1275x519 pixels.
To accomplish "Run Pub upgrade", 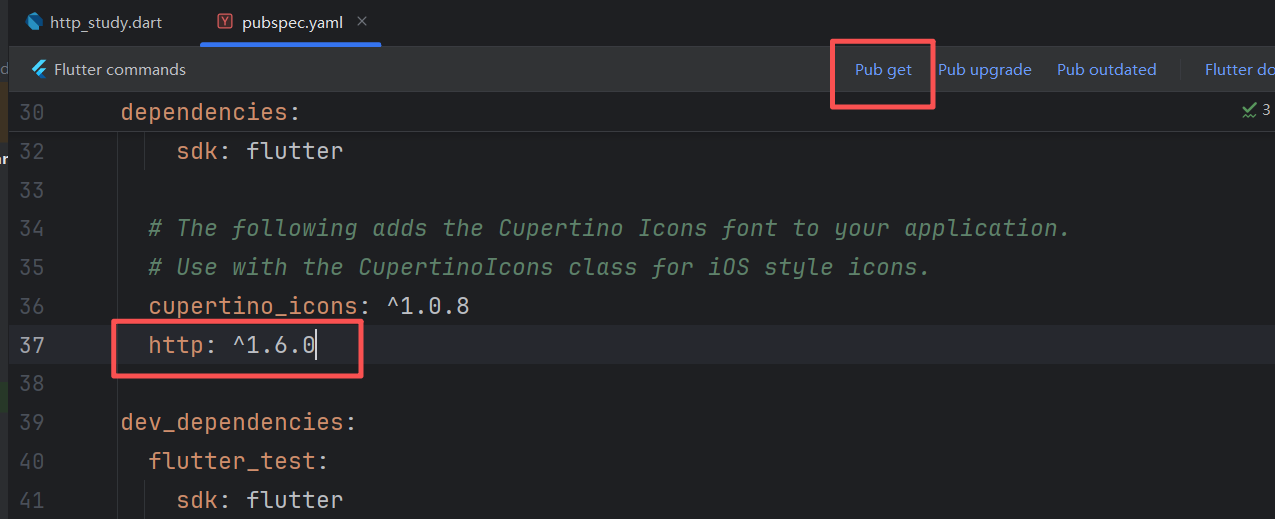I will (984, 70).
